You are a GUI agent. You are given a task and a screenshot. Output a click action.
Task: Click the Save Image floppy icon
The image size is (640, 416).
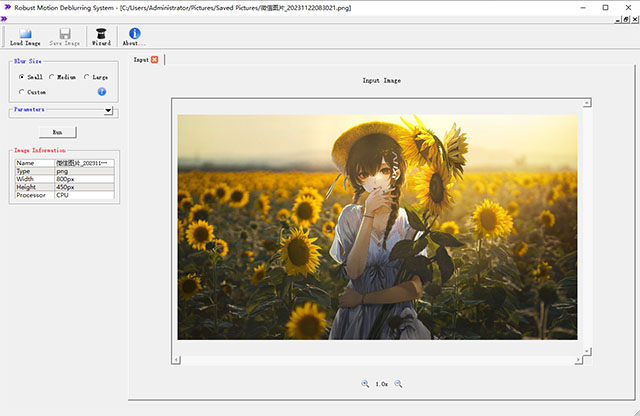[x=65, y=34]
